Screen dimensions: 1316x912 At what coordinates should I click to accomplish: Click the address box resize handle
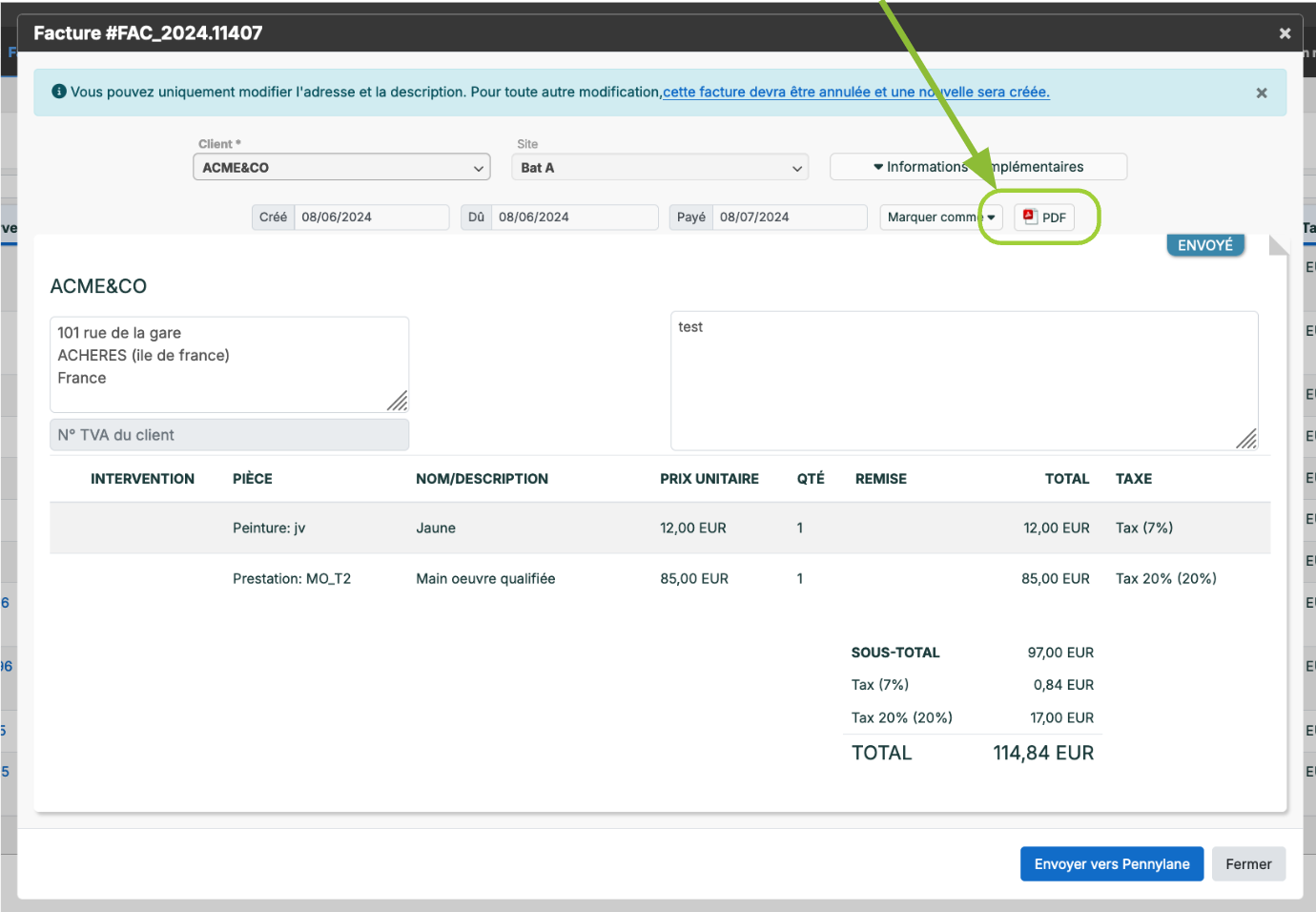point(398,401)
